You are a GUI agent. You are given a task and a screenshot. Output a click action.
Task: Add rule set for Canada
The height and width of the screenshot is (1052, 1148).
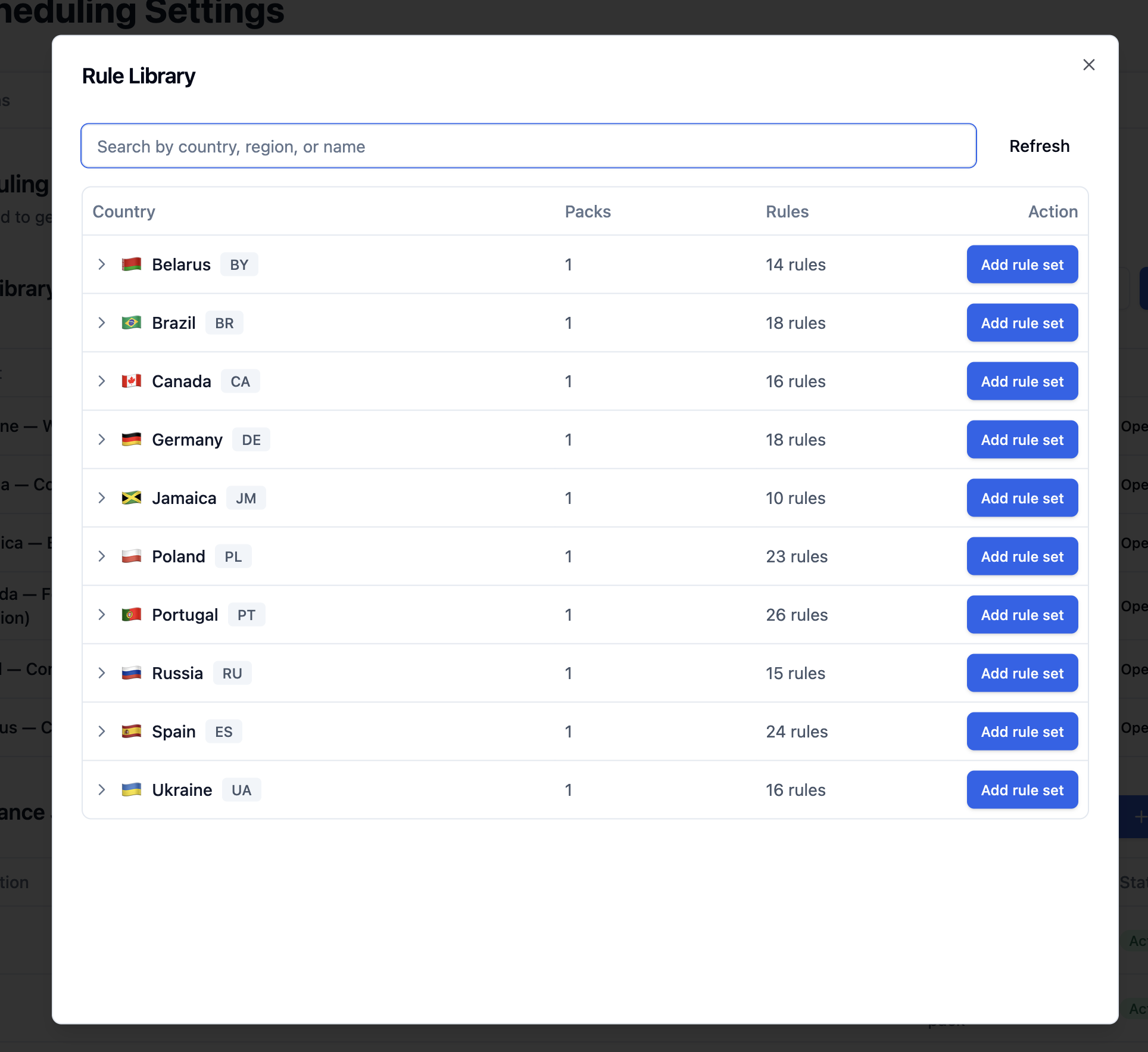point(1022,381)
